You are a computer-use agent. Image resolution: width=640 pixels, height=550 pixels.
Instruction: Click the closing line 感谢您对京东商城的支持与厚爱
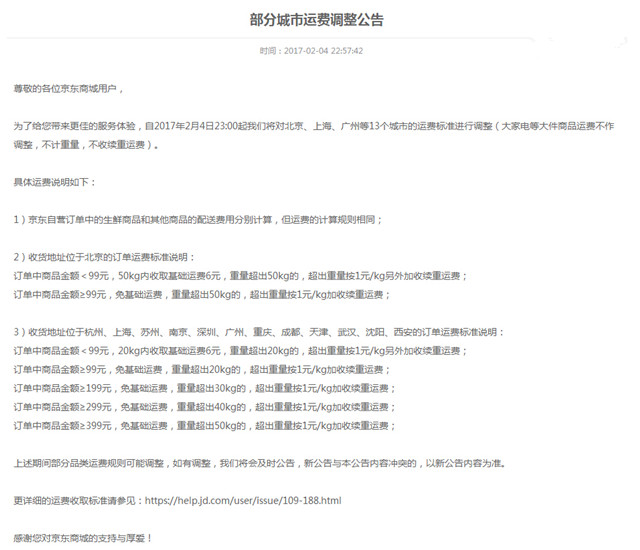(83, 538)
